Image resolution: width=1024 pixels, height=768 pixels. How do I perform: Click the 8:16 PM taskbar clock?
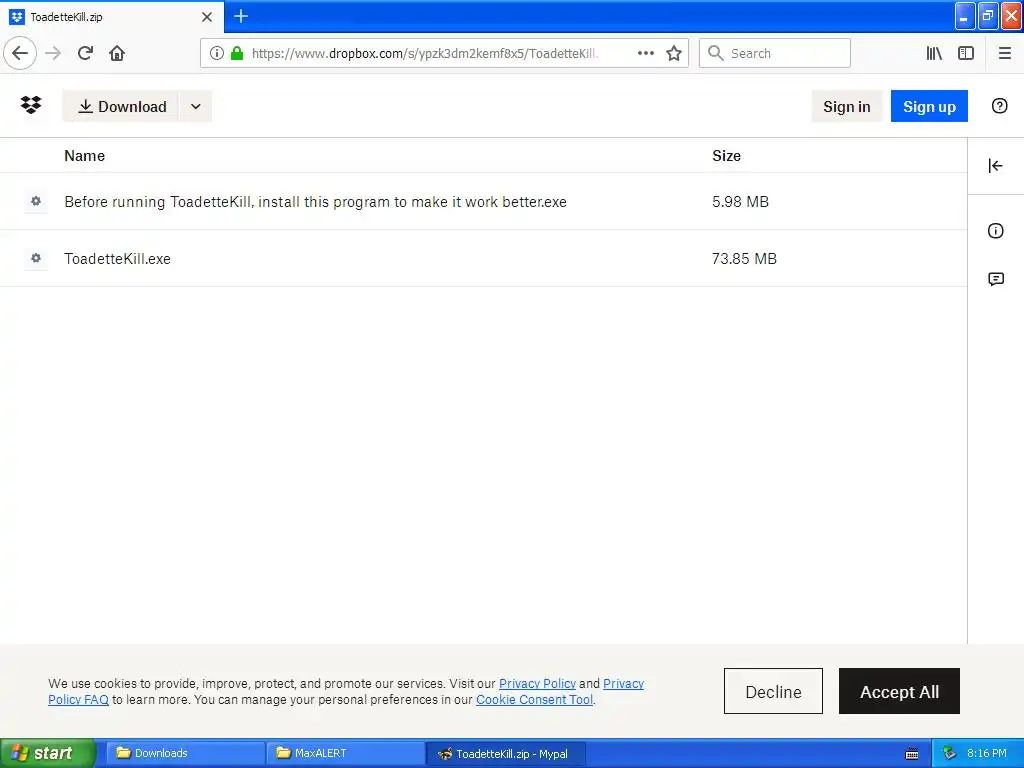tap(987, 753)
